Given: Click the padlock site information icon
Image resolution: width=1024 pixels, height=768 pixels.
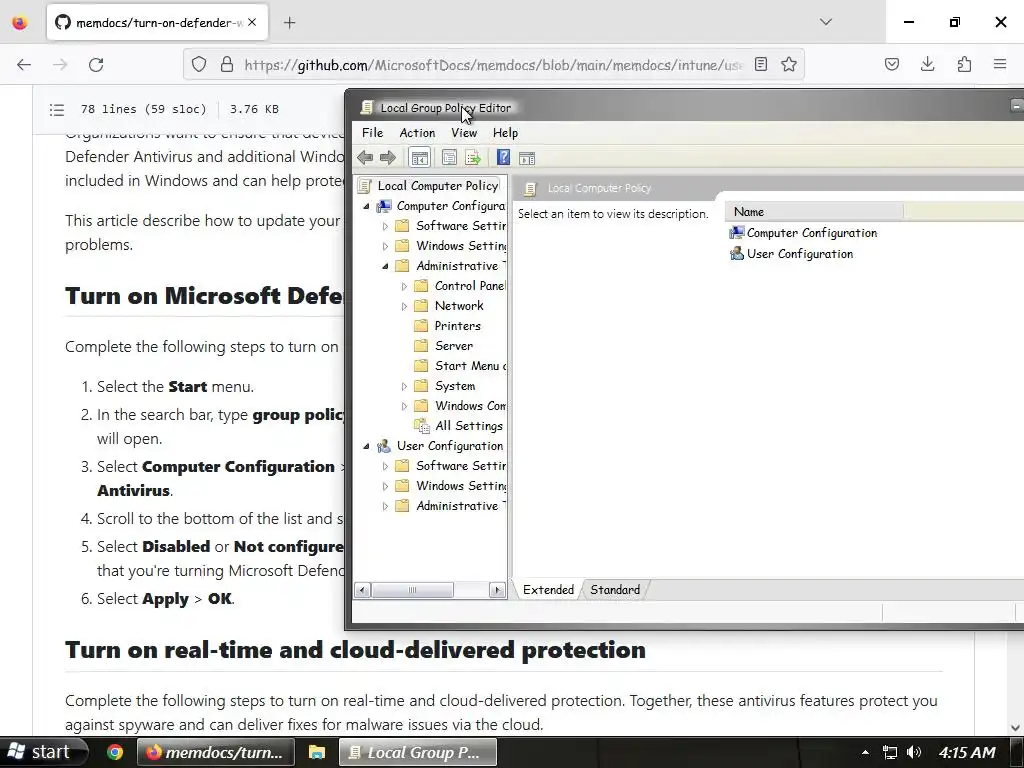Looking at the screenshot, I should (227, 64).
